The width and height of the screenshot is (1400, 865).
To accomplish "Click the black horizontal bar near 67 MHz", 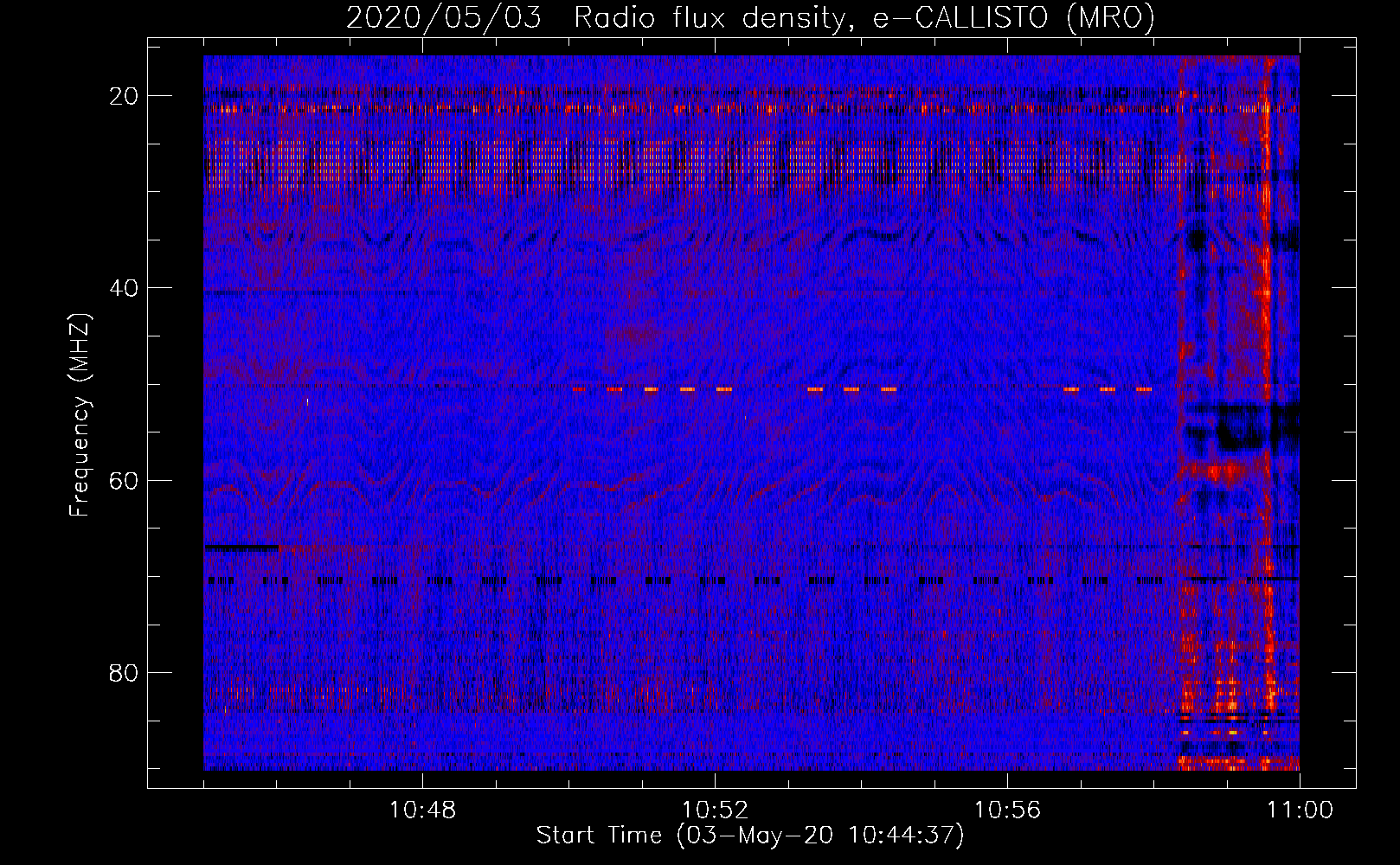I will tap(241, 548).
